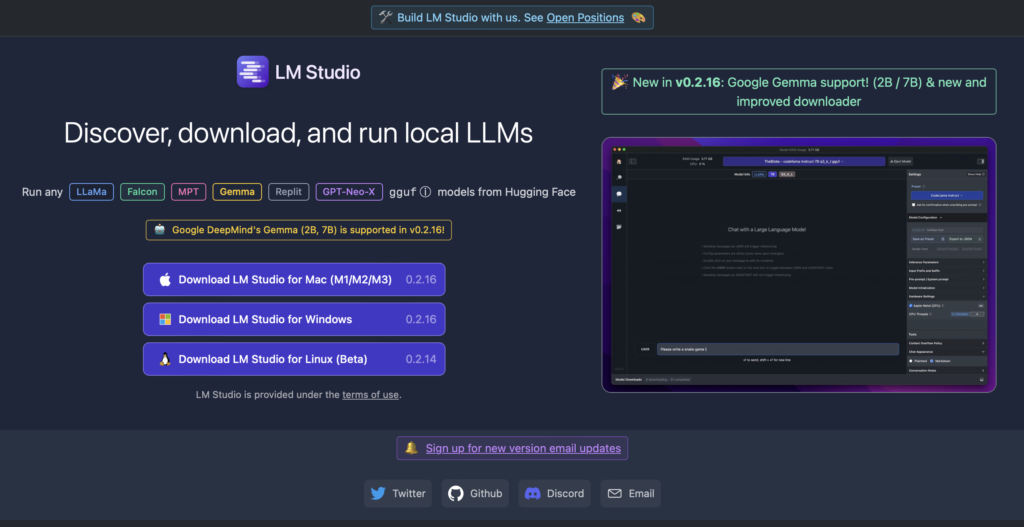This screenshot has height=527, width=1024.
Task: Click the robot emoji in Gemma banner
Action: tap(160, 230)
